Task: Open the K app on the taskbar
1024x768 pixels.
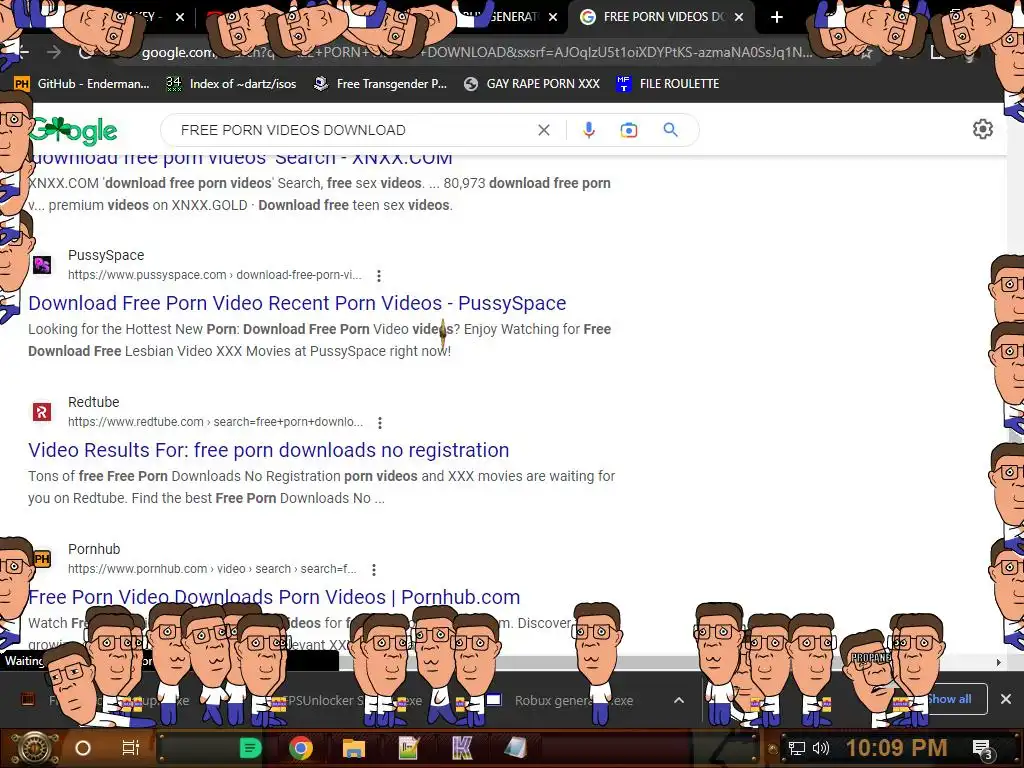Action: [x=462, y=748]
